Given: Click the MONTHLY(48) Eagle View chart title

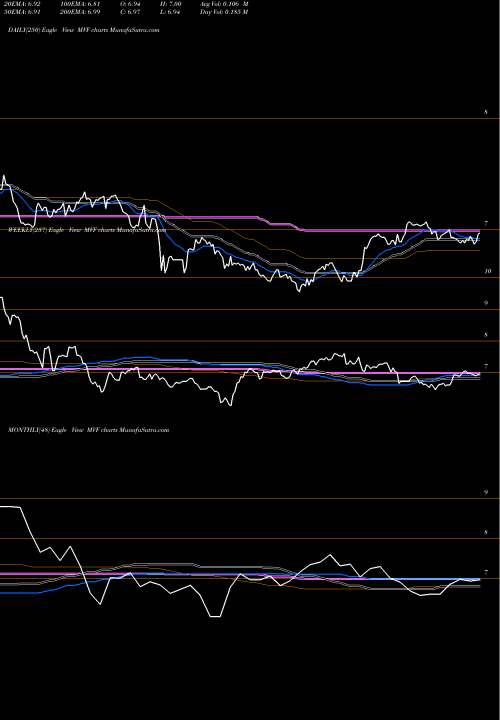Looking at the screenshot, I should [89, 430].
